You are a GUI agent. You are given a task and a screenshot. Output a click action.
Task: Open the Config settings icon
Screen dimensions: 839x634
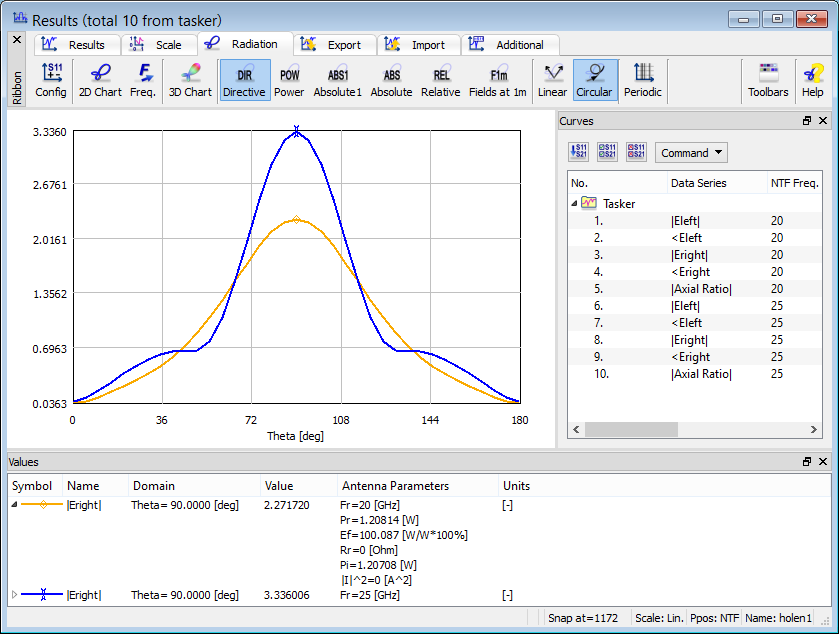tap(51, 80)
